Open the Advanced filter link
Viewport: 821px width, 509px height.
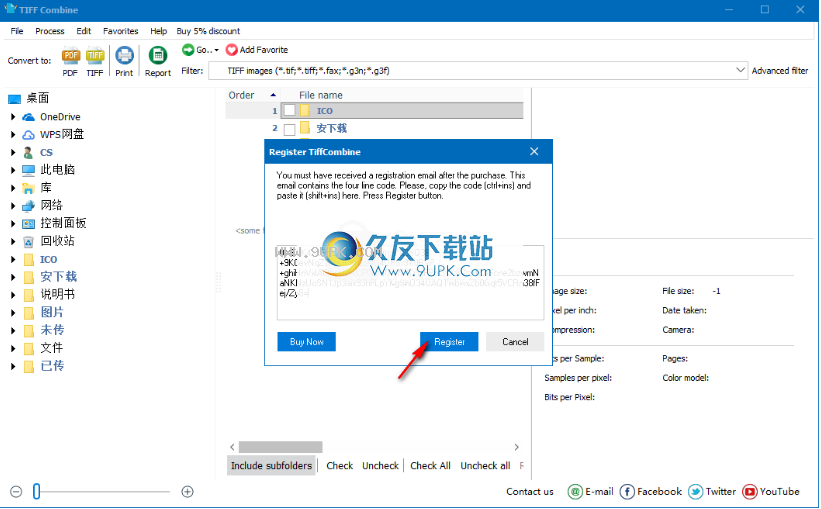point(780,71)
